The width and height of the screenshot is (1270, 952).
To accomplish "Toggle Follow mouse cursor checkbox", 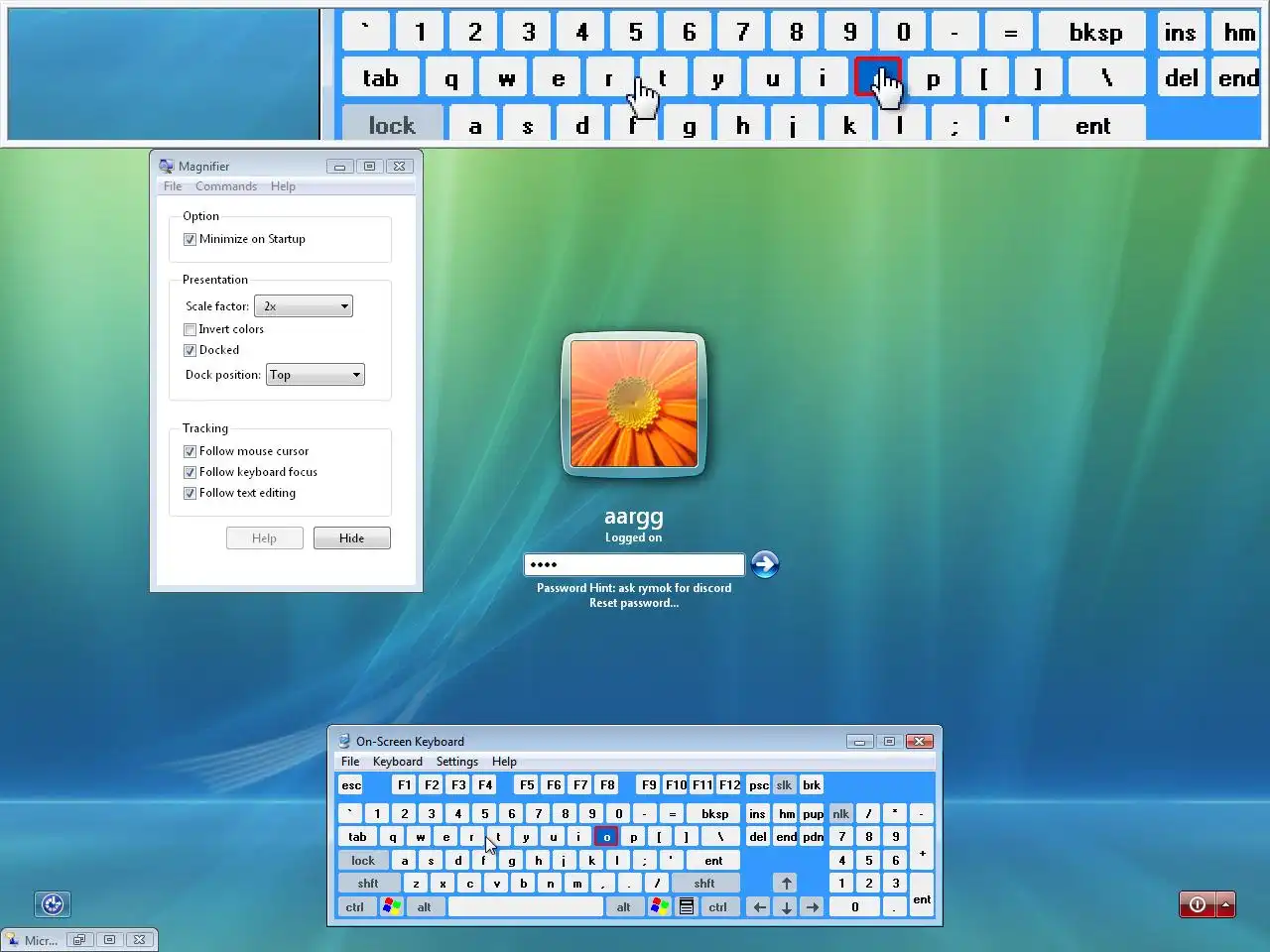I will coord(190,451).
